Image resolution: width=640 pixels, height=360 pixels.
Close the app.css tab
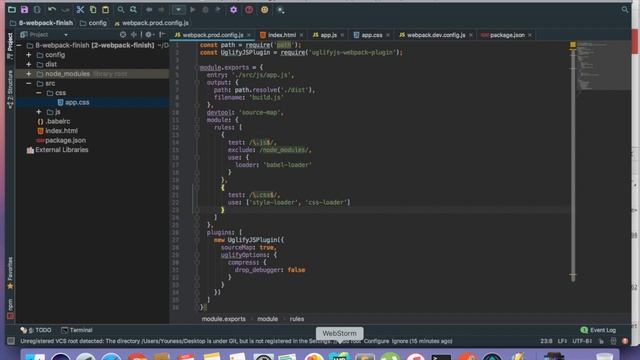coord(388,35)
